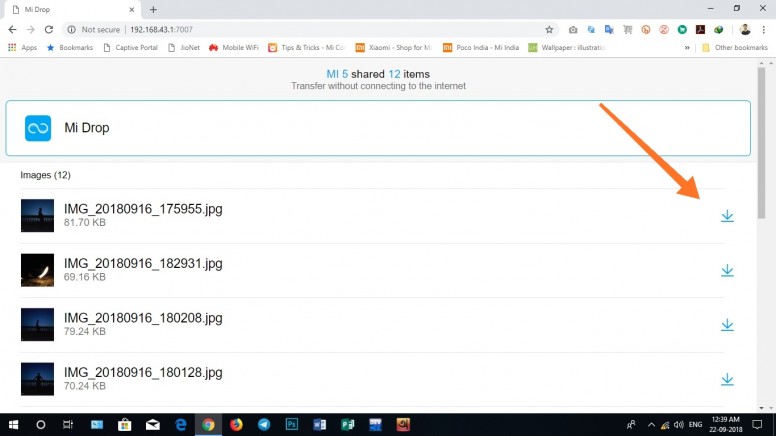Open the Xiaomi Shop bookmark
The height and width of the screenshot is (436, 776).
394,48
